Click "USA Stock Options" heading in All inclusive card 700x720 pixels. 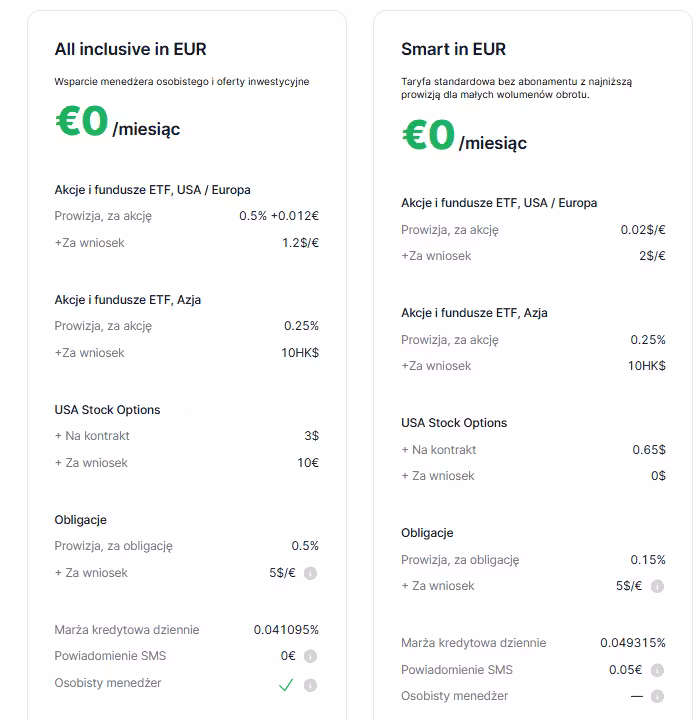point(107,409)
